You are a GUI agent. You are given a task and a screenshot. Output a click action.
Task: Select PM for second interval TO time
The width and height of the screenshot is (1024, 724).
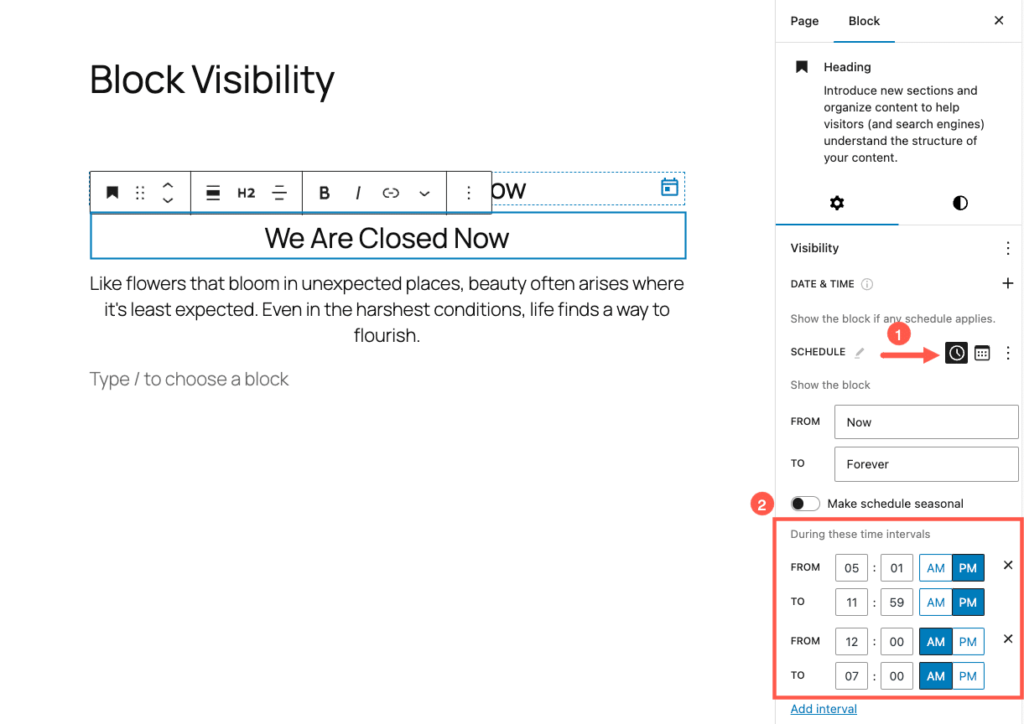[967, 676]
